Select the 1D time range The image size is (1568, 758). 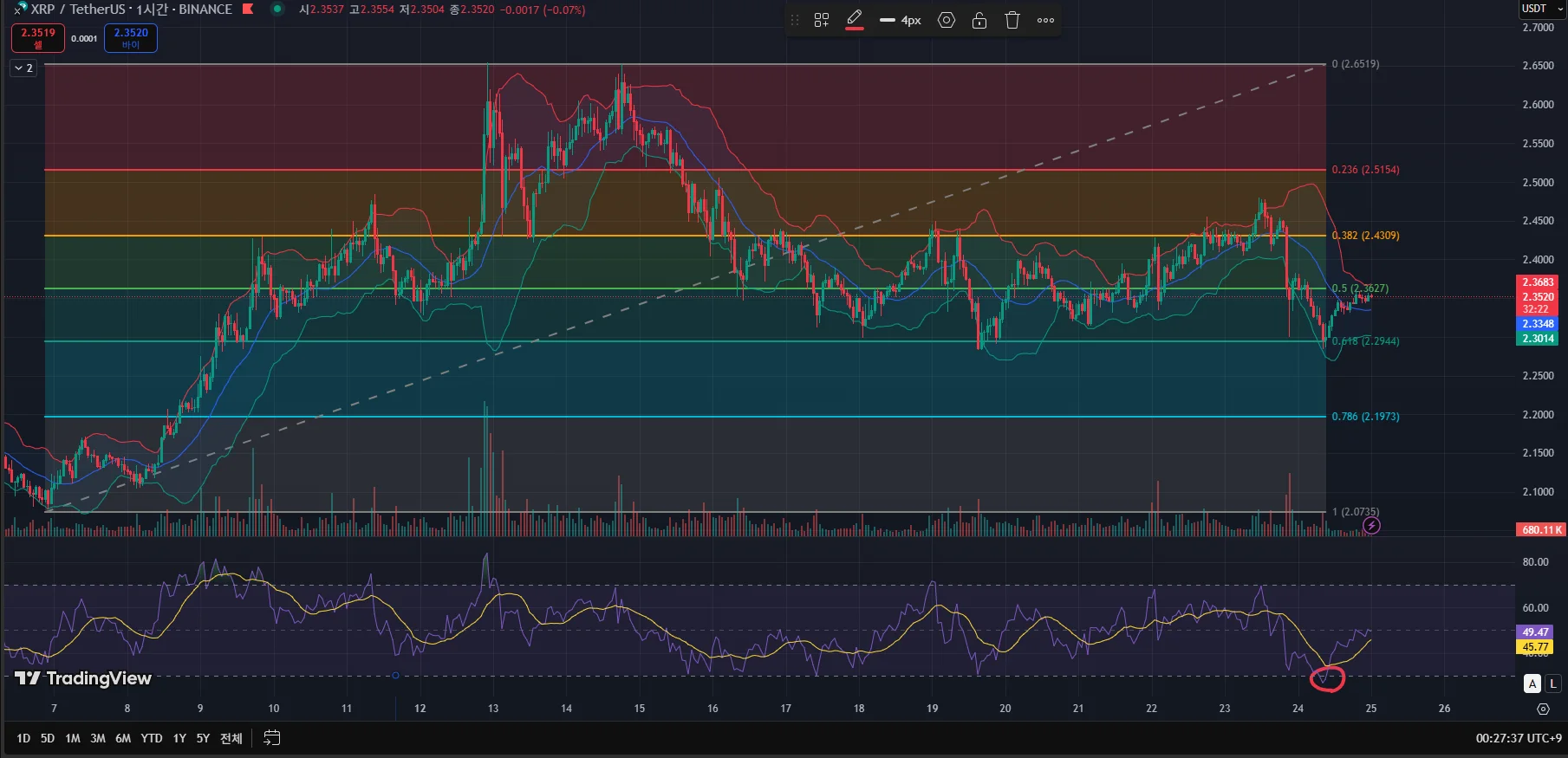23,738
